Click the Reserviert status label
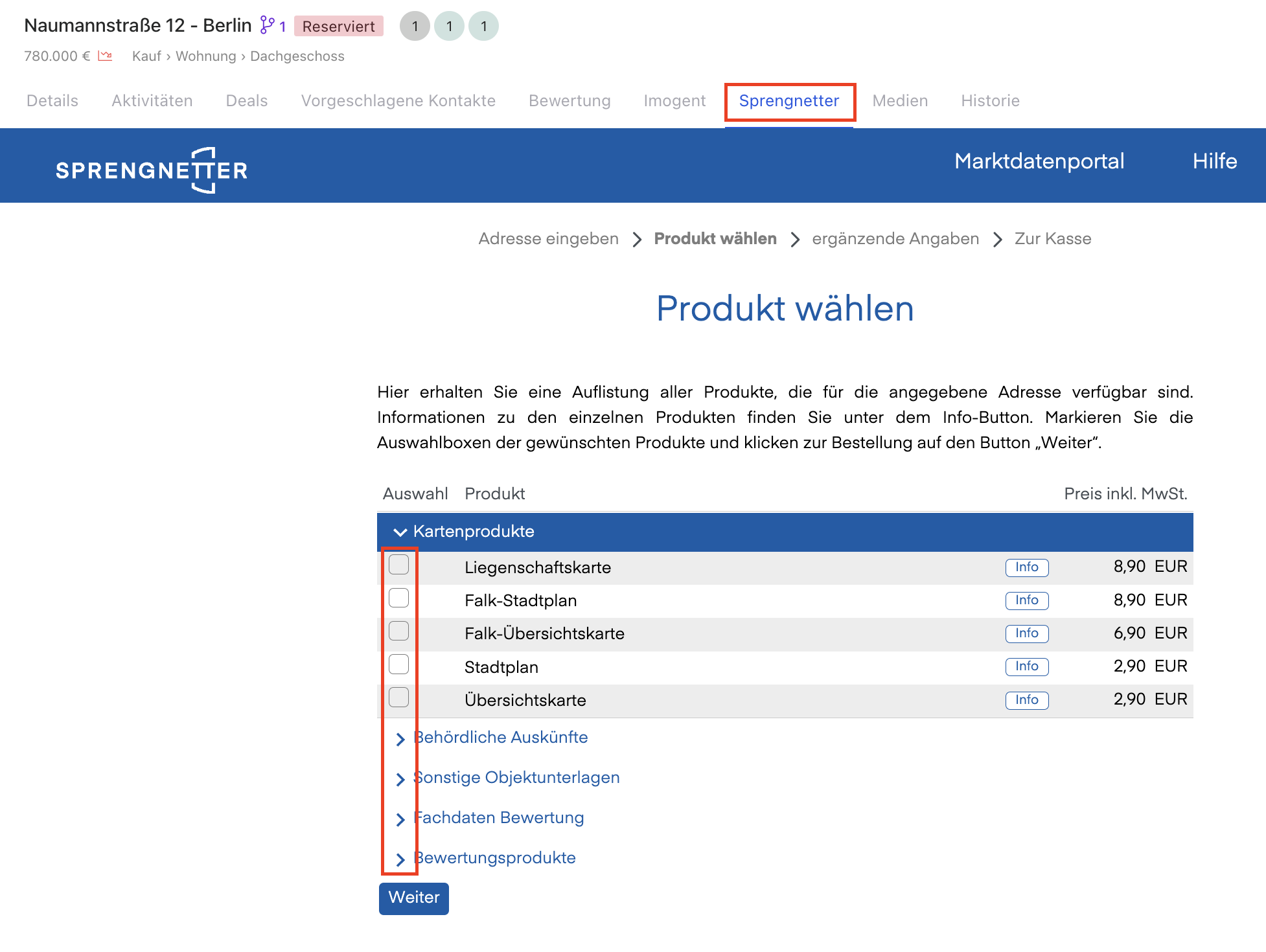Screen dimensions: 1266x952 [x=338, y=27]
